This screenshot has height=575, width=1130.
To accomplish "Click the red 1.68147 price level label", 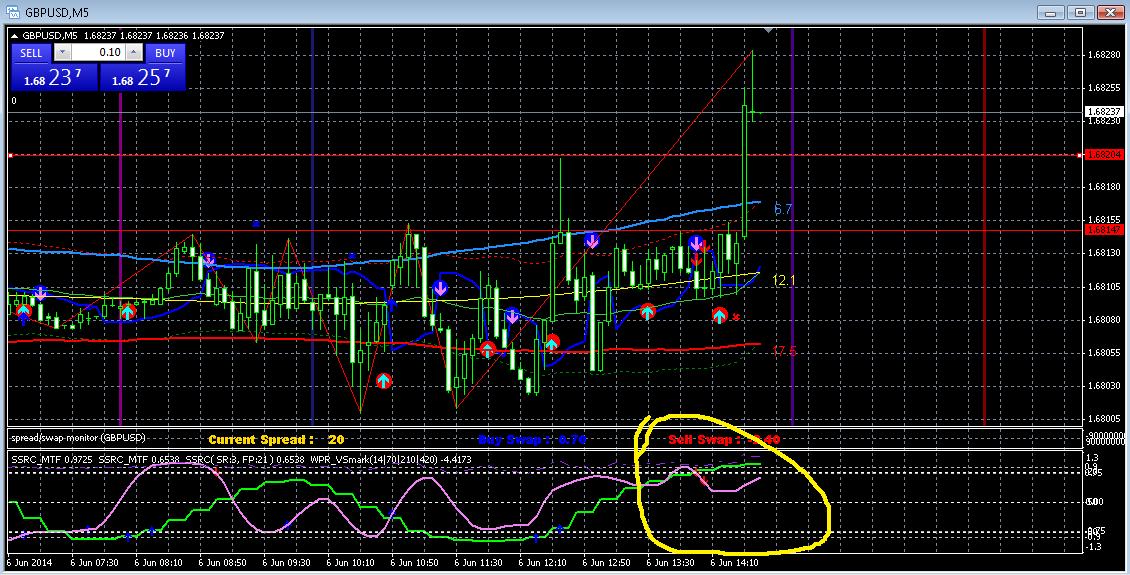I will [1103, 230].
